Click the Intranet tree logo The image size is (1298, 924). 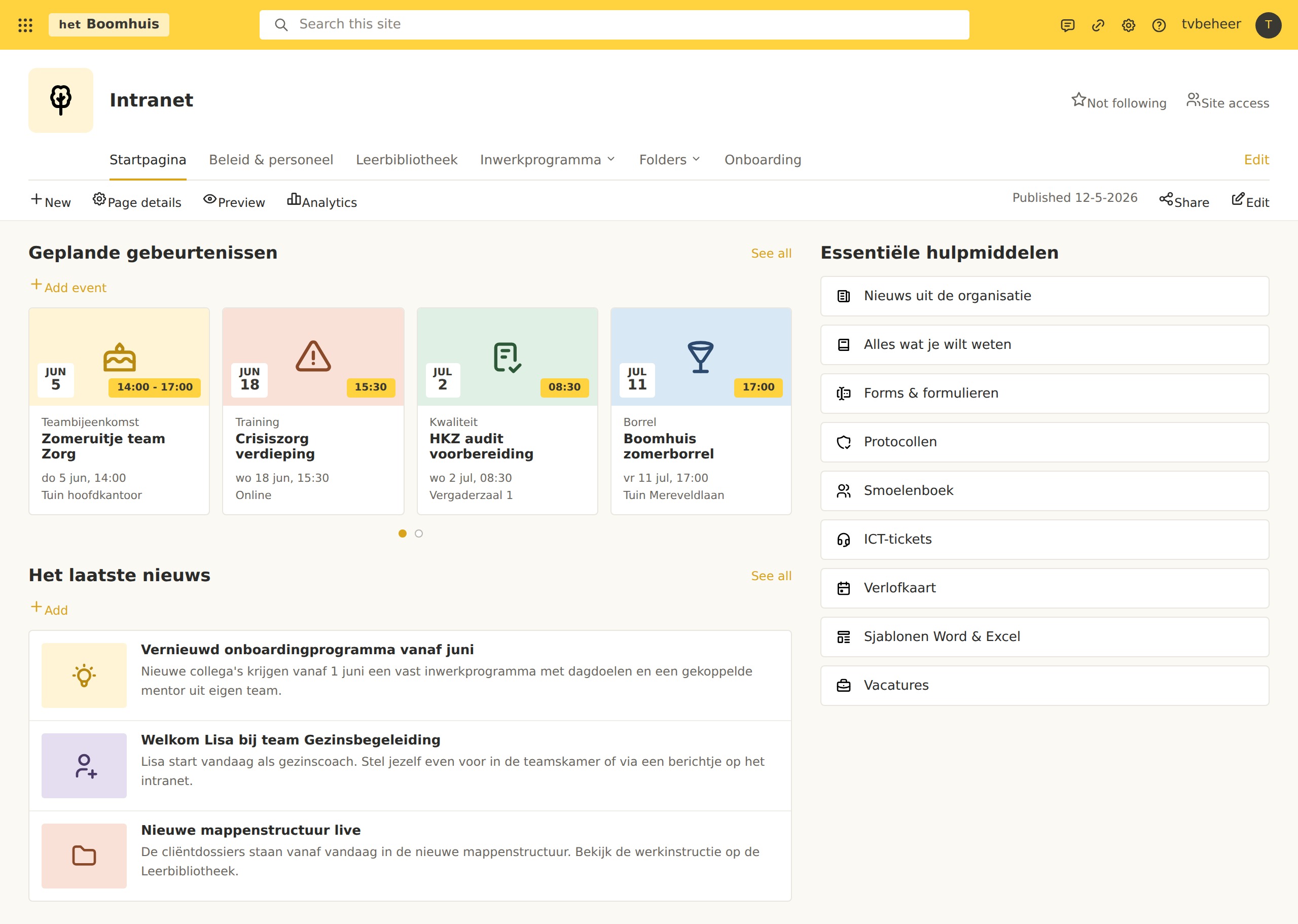click(61, 101)
